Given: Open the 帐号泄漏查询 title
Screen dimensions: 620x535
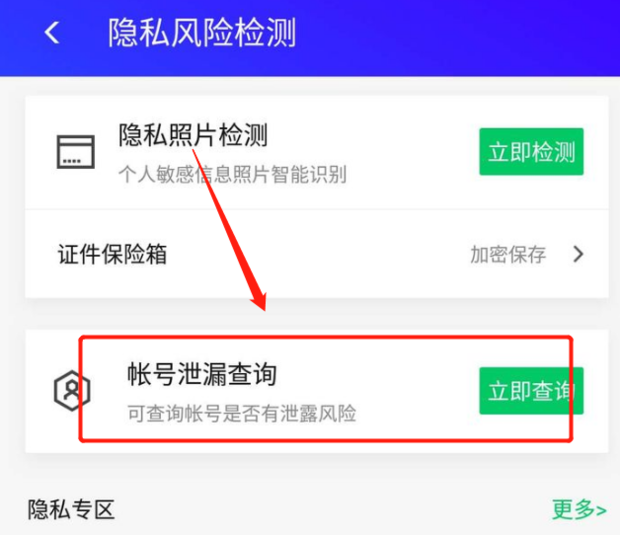Looking at the screenshot, I should click(202, 374).
